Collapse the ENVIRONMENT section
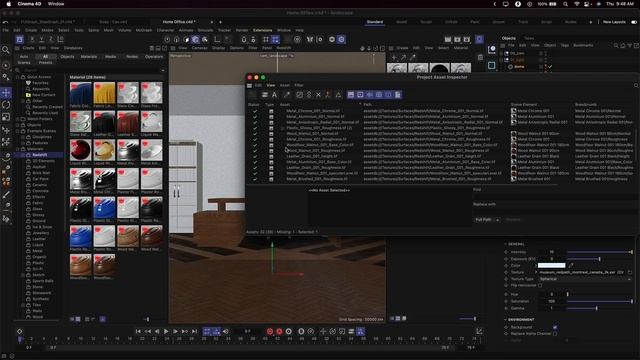The height and width of the screenshot is (360, 640). point(505,320)
